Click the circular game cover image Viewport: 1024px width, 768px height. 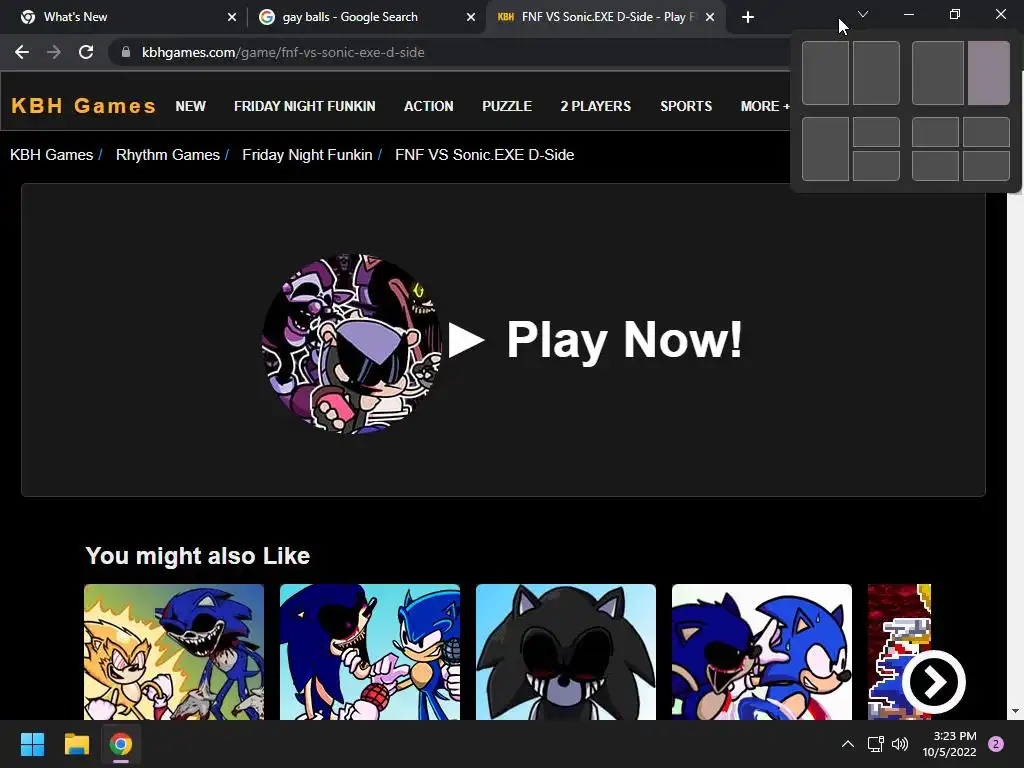coord(351,343)
